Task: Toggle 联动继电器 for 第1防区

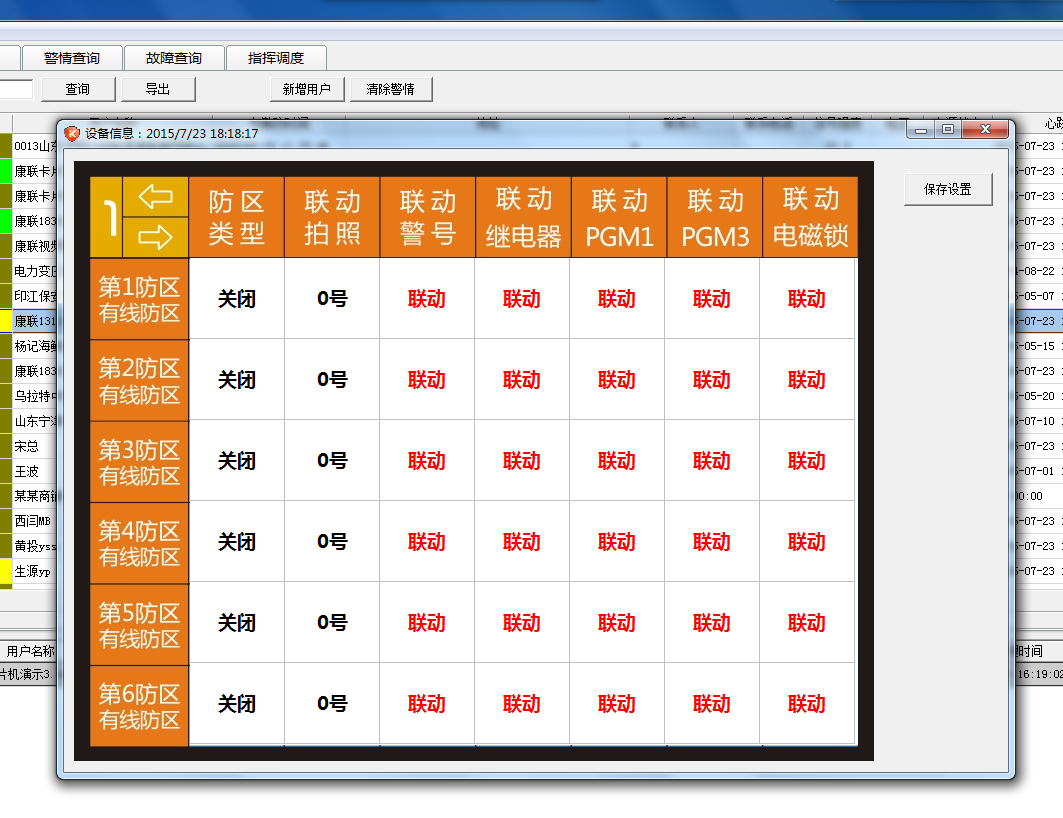Action: point(522,299)
